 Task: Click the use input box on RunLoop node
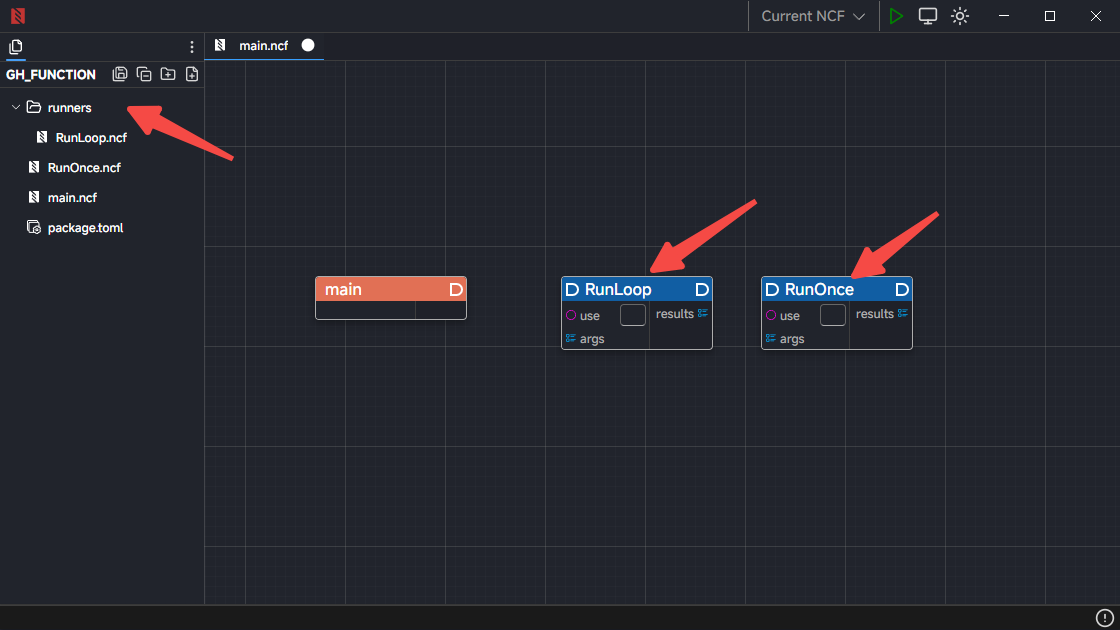[633, 315]
